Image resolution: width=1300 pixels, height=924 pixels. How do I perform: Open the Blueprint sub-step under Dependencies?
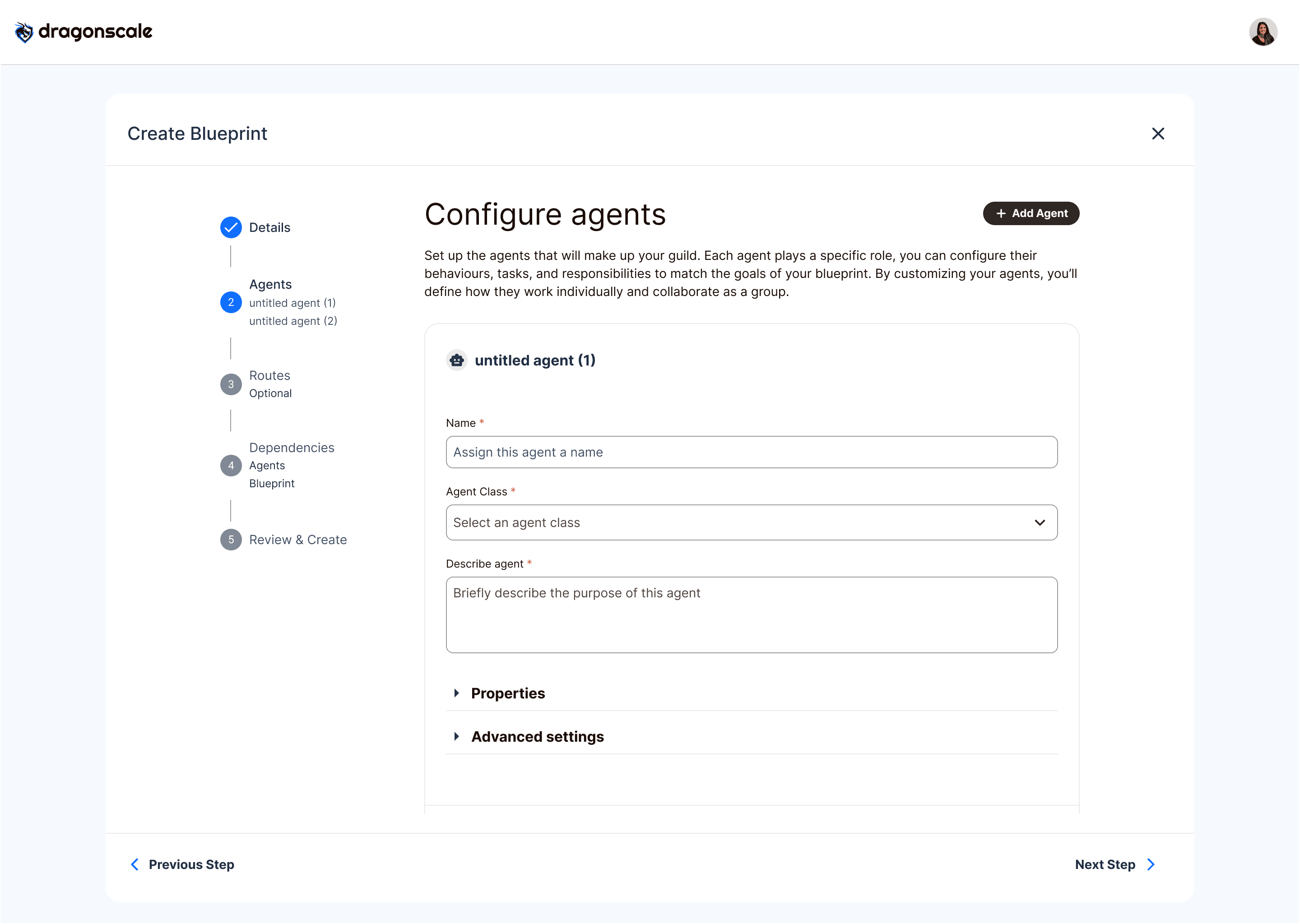[x=271, y=484]
